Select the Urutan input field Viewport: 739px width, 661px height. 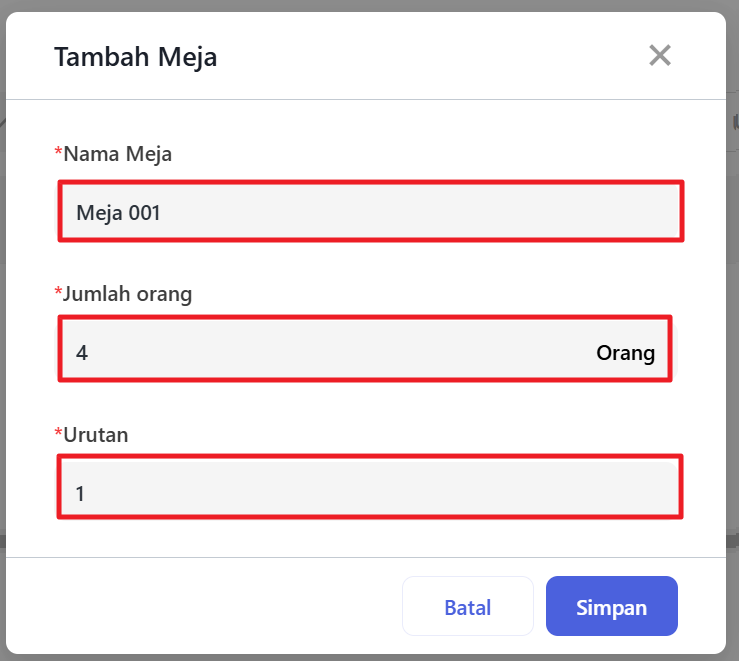(x=370, y=488)
